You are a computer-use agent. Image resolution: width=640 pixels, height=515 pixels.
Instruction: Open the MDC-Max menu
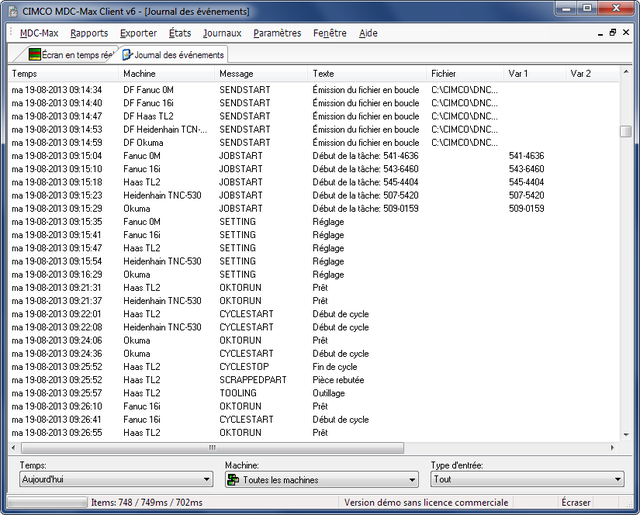click(39, 33)
